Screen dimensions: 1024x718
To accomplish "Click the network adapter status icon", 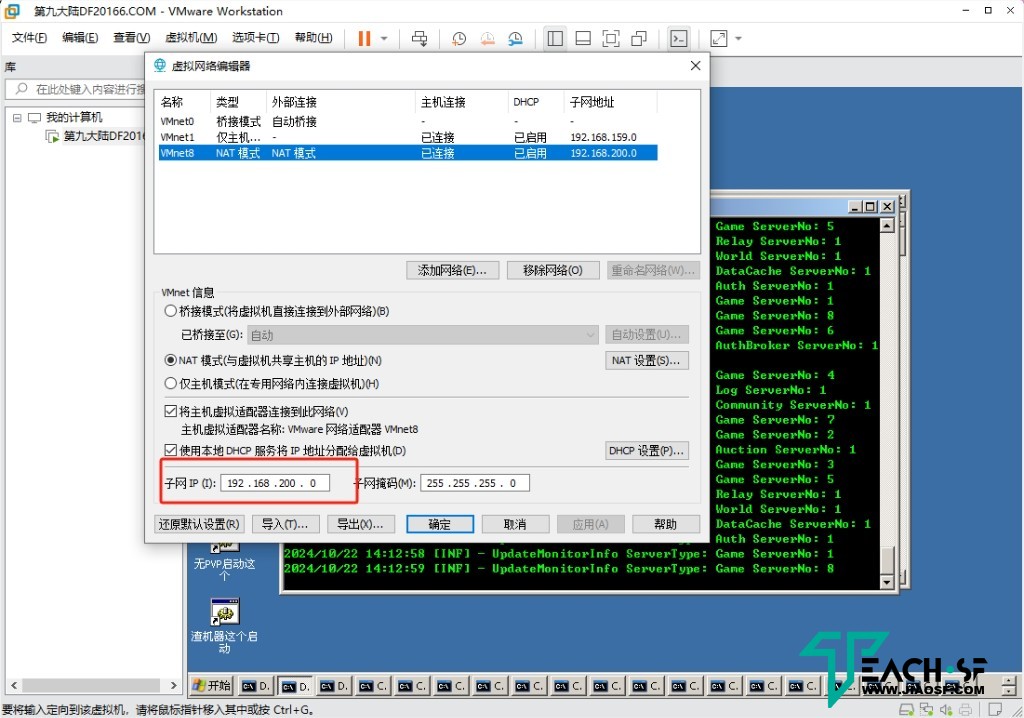I will pyautogui.click(x=926, y=710).
